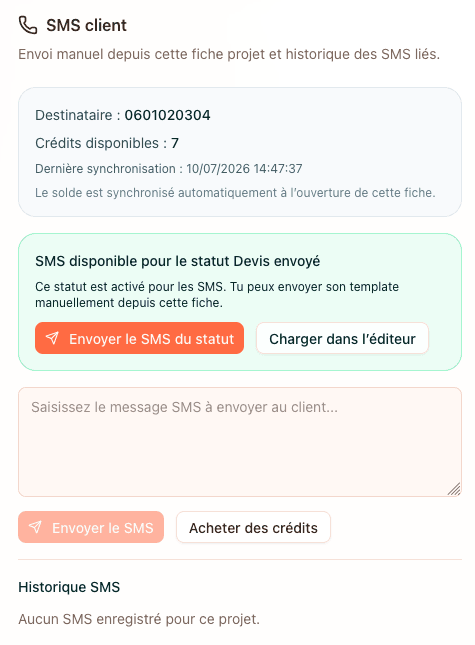Click the paper plane icon on status SMS button
The width and height of the screenshot is (475, 645).
tap(52, 338)
